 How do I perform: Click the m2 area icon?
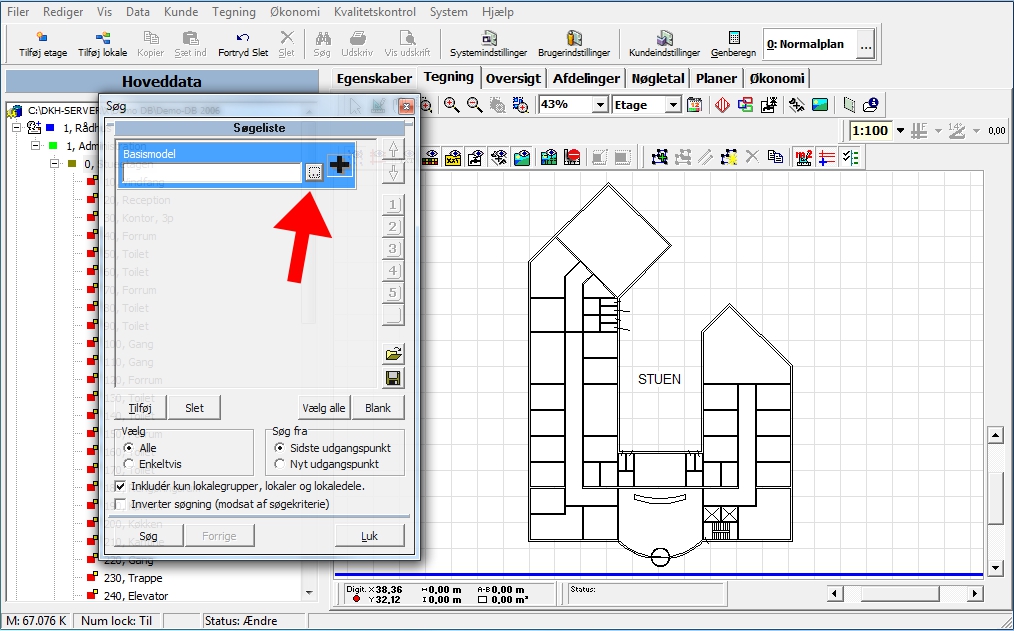pyautogui.click(x=804, y=157)
